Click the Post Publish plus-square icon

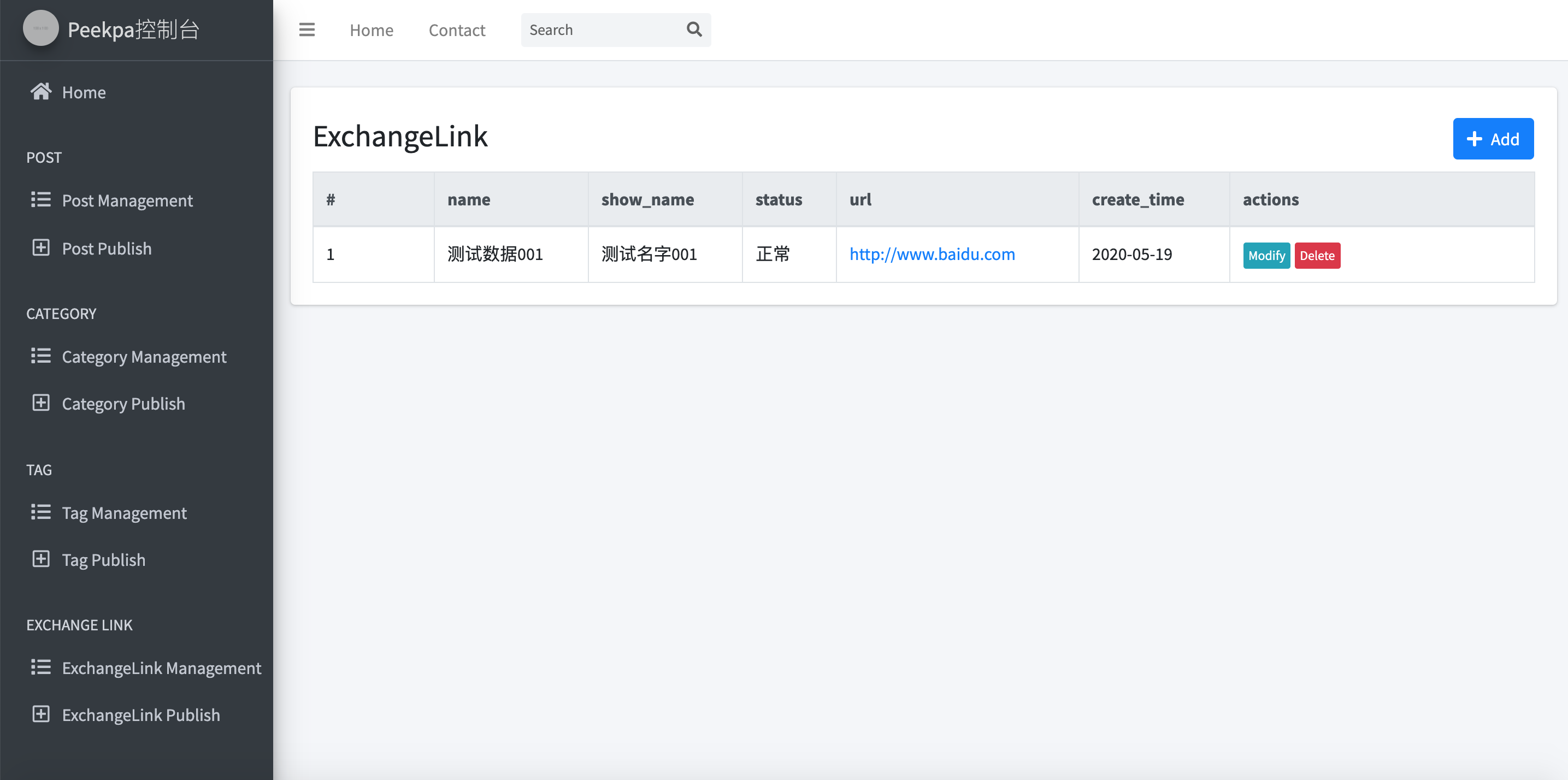[41, 247]
